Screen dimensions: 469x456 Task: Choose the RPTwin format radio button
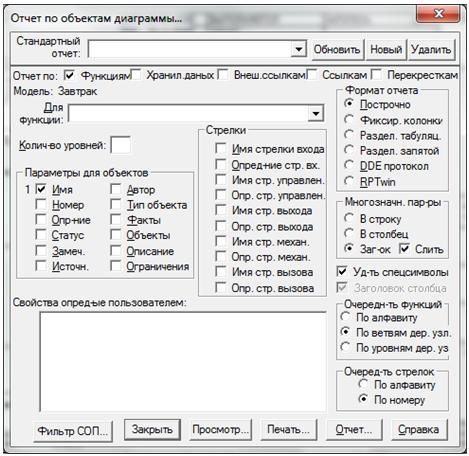[x=349, y=181]
